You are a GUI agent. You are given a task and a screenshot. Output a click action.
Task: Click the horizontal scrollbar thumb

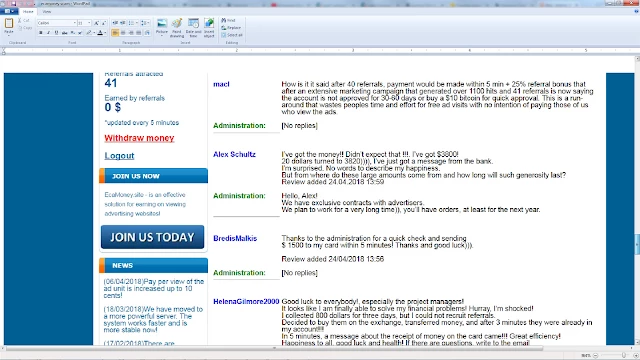(x=274, y=349)
